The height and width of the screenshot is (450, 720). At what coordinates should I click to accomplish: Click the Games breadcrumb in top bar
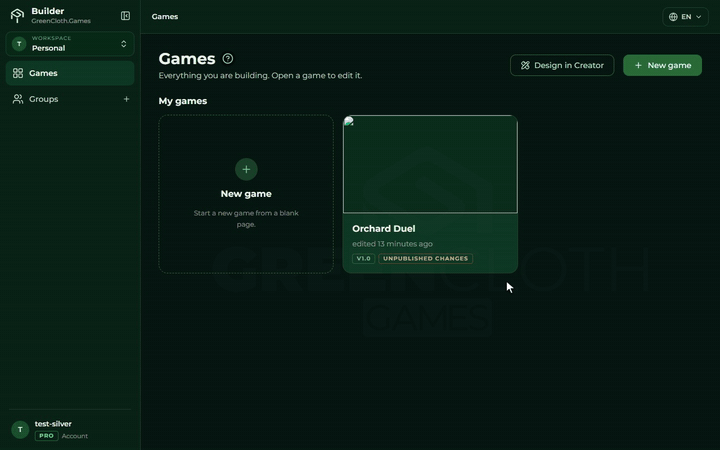pos(165,17)
